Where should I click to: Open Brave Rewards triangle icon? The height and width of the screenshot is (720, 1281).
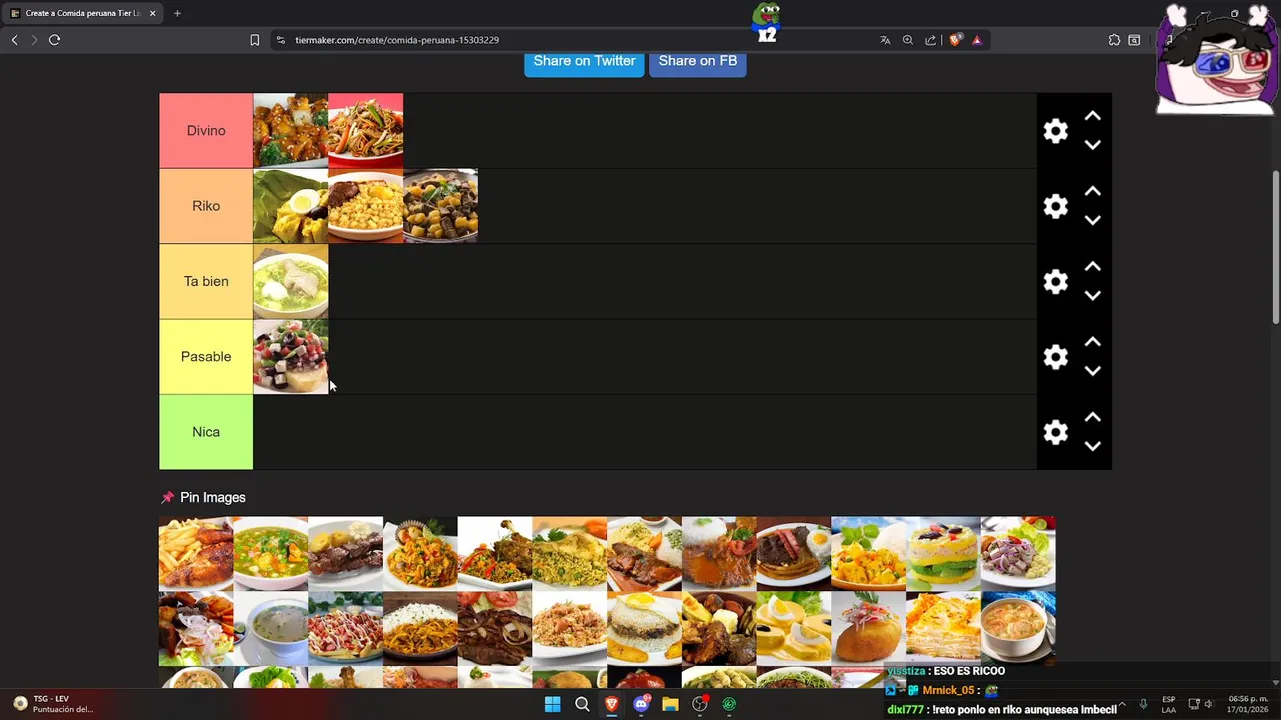(x=977, y=40)
